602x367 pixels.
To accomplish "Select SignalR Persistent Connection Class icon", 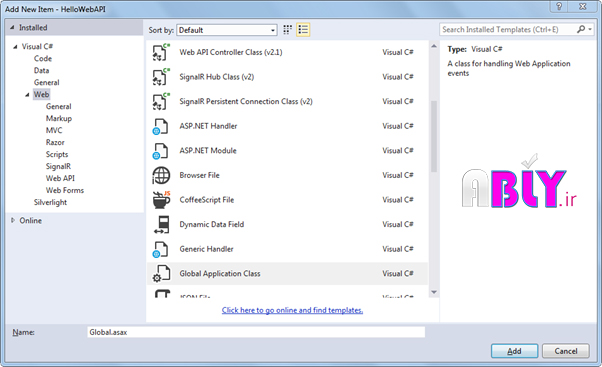I will [x=161, y=101].
